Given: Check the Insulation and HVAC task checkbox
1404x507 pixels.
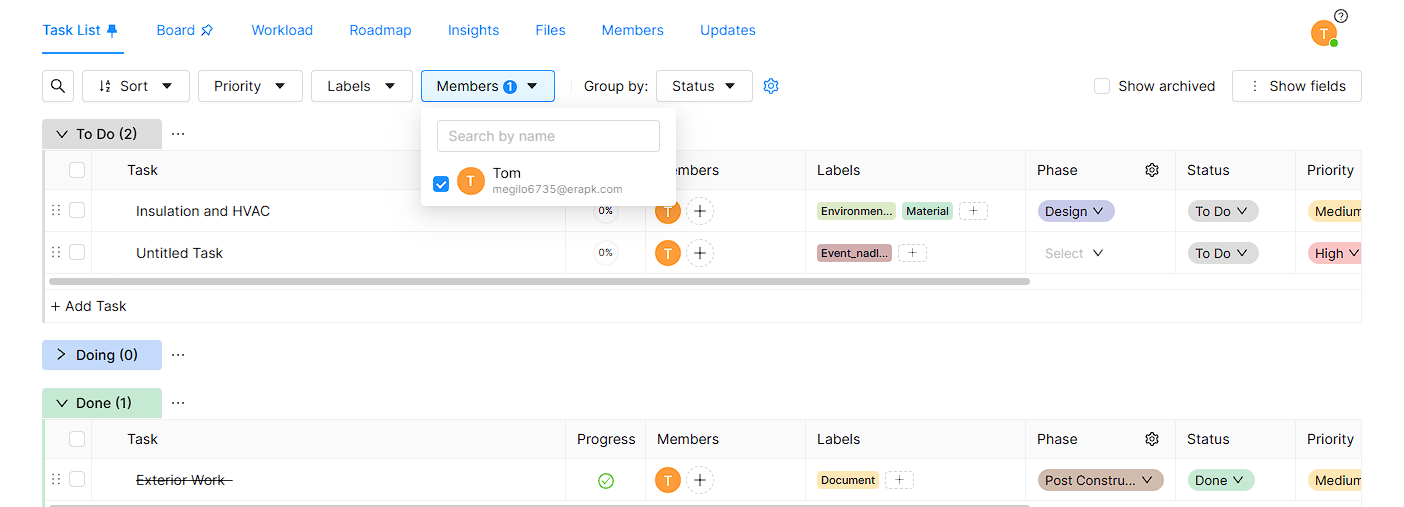Looking at the screenshot, I should click(77, 211).
